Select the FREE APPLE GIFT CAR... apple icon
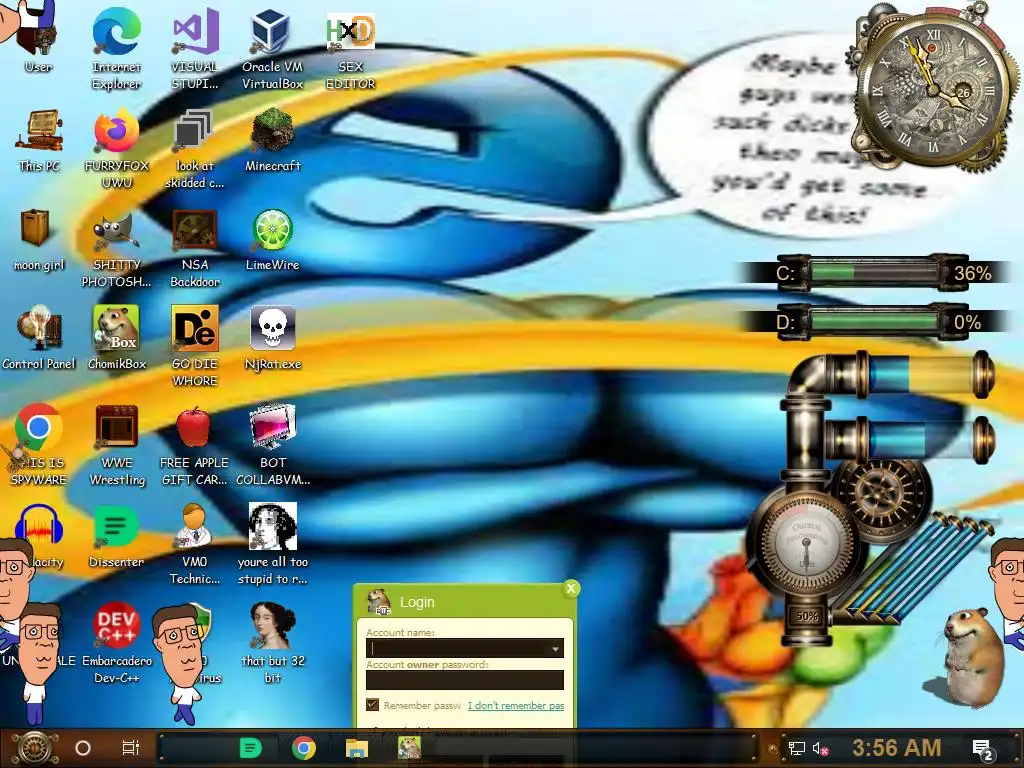The image size is (1024, 768). (194, 444)
